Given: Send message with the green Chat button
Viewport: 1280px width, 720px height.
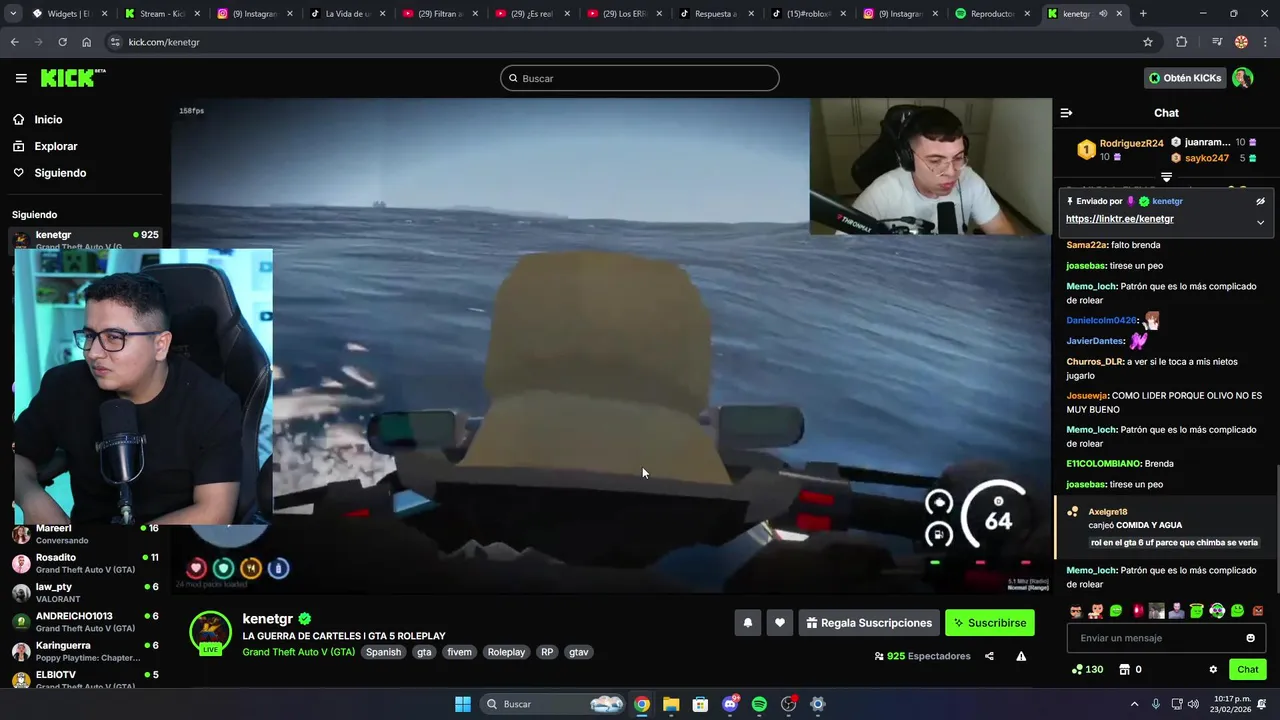Looking at the screenshot, I should pos(1248,669).
